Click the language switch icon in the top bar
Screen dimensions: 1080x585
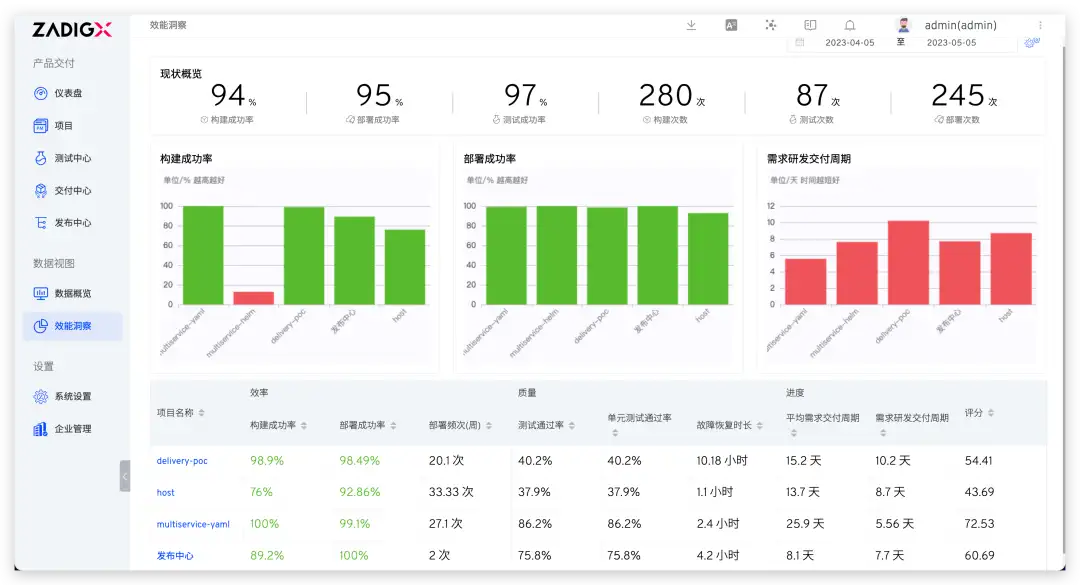731,24
